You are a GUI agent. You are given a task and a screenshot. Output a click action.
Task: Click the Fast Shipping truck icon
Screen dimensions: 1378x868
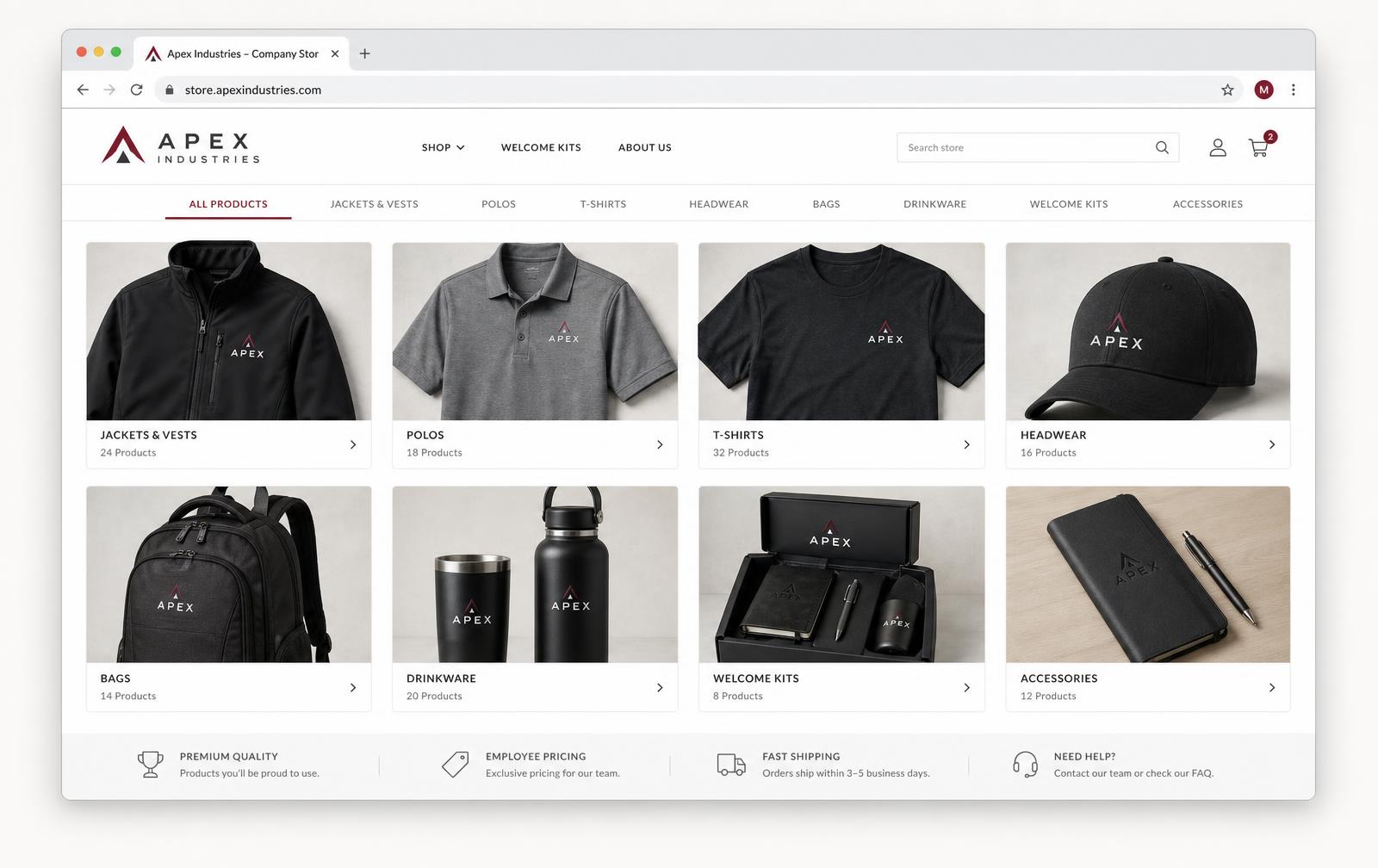pos(731,764)
